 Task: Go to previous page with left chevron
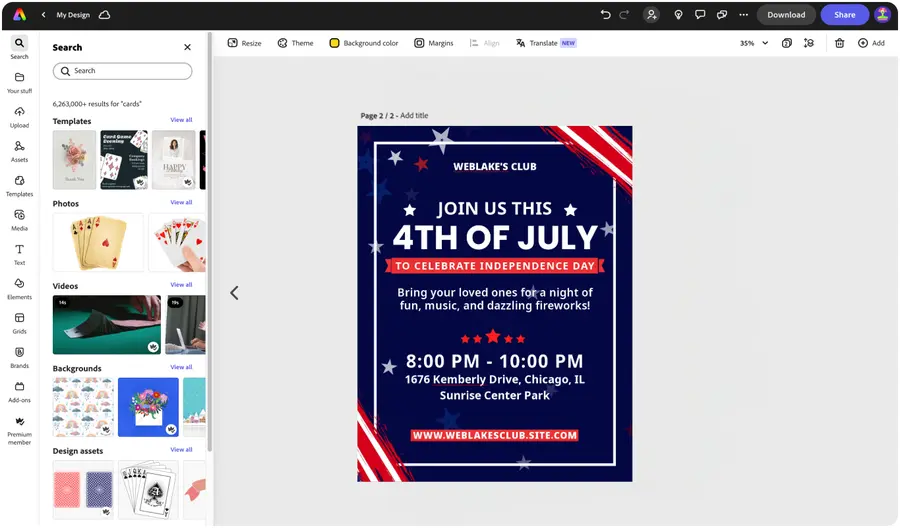point(234,293)
